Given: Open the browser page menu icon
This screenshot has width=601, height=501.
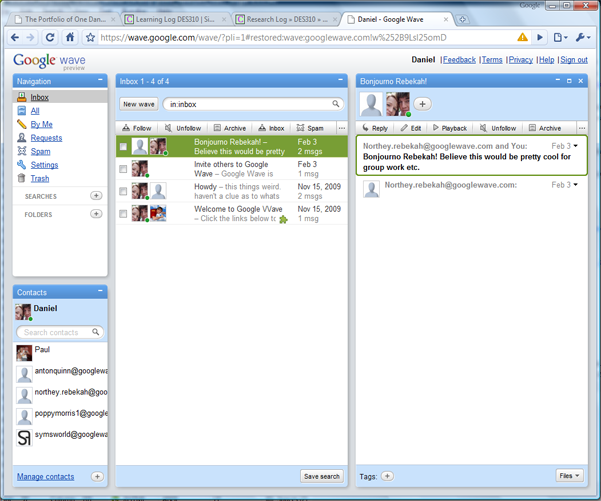Looking at the screenshot, I should coord(560,37).
